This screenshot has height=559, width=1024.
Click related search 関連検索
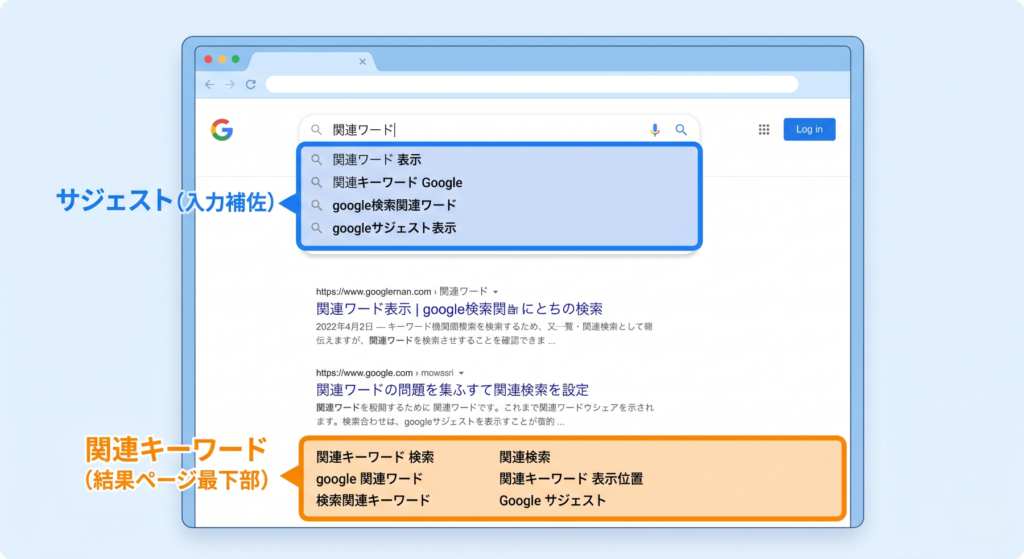pyautogui.click(x=524, y=457)
